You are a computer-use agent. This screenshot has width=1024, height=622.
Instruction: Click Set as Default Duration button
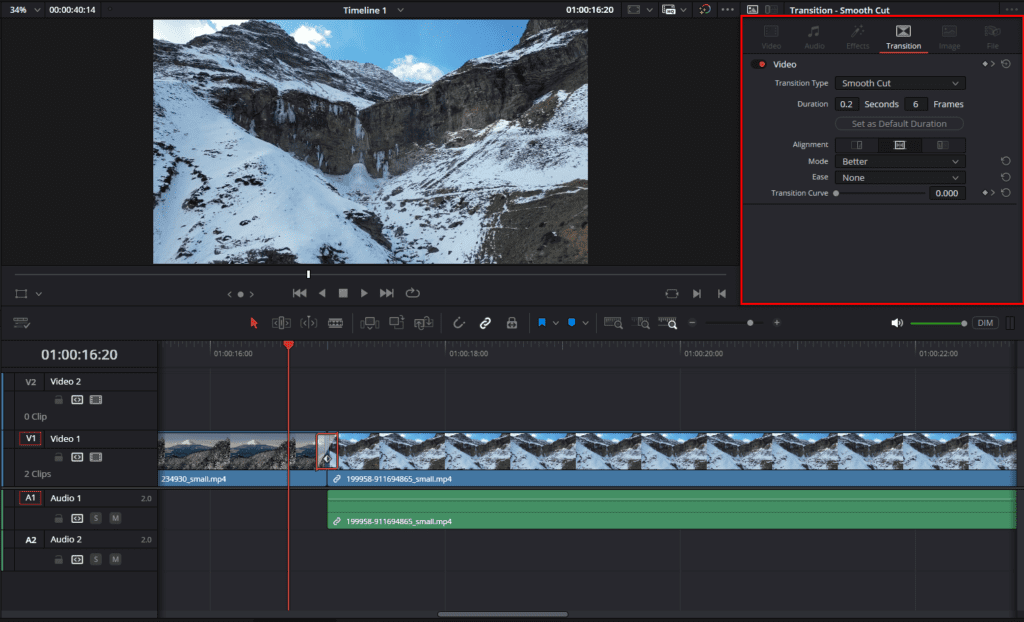899,124
